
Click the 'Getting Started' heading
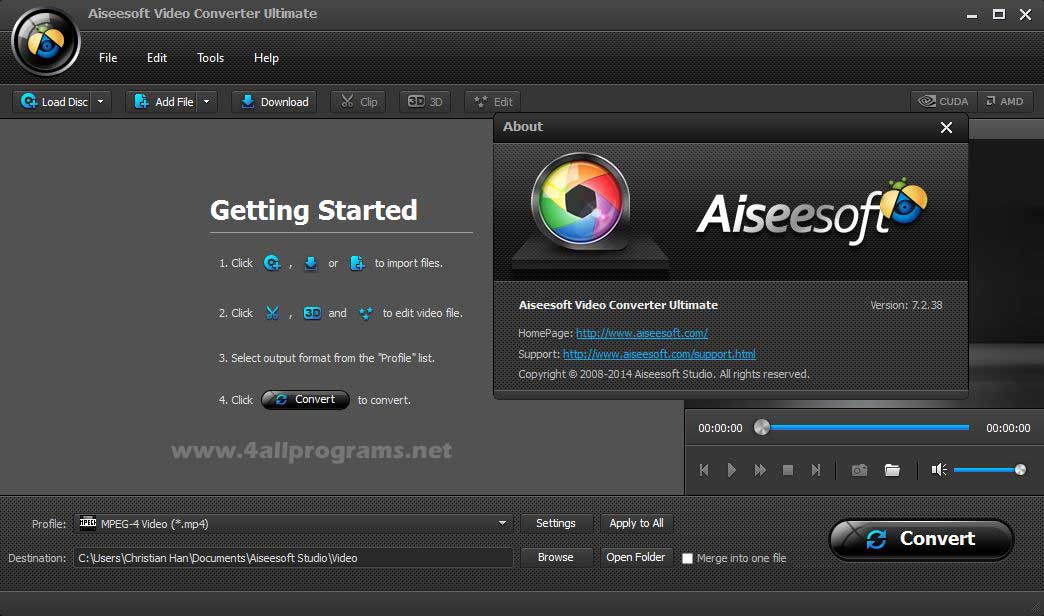point(314,210)
